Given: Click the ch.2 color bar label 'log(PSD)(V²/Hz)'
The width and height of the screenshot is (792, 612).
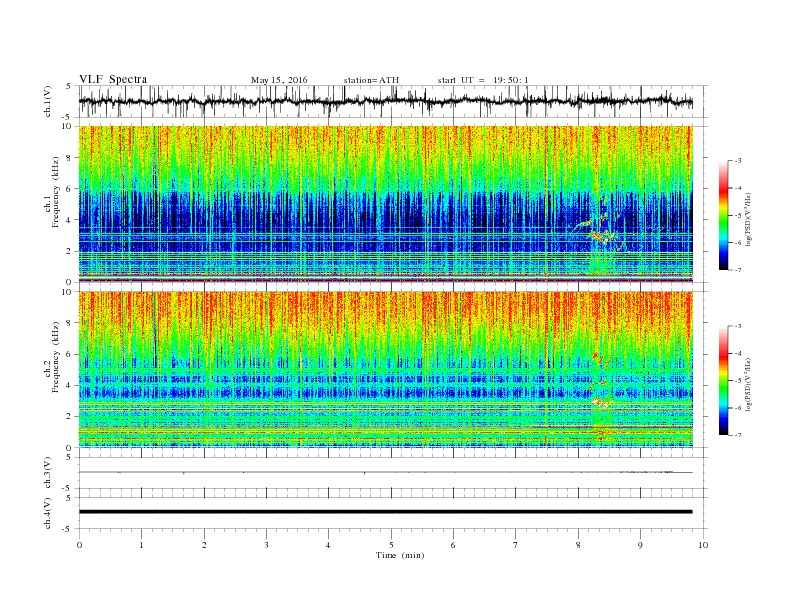Looking at the screenshot, I should 749,384.
